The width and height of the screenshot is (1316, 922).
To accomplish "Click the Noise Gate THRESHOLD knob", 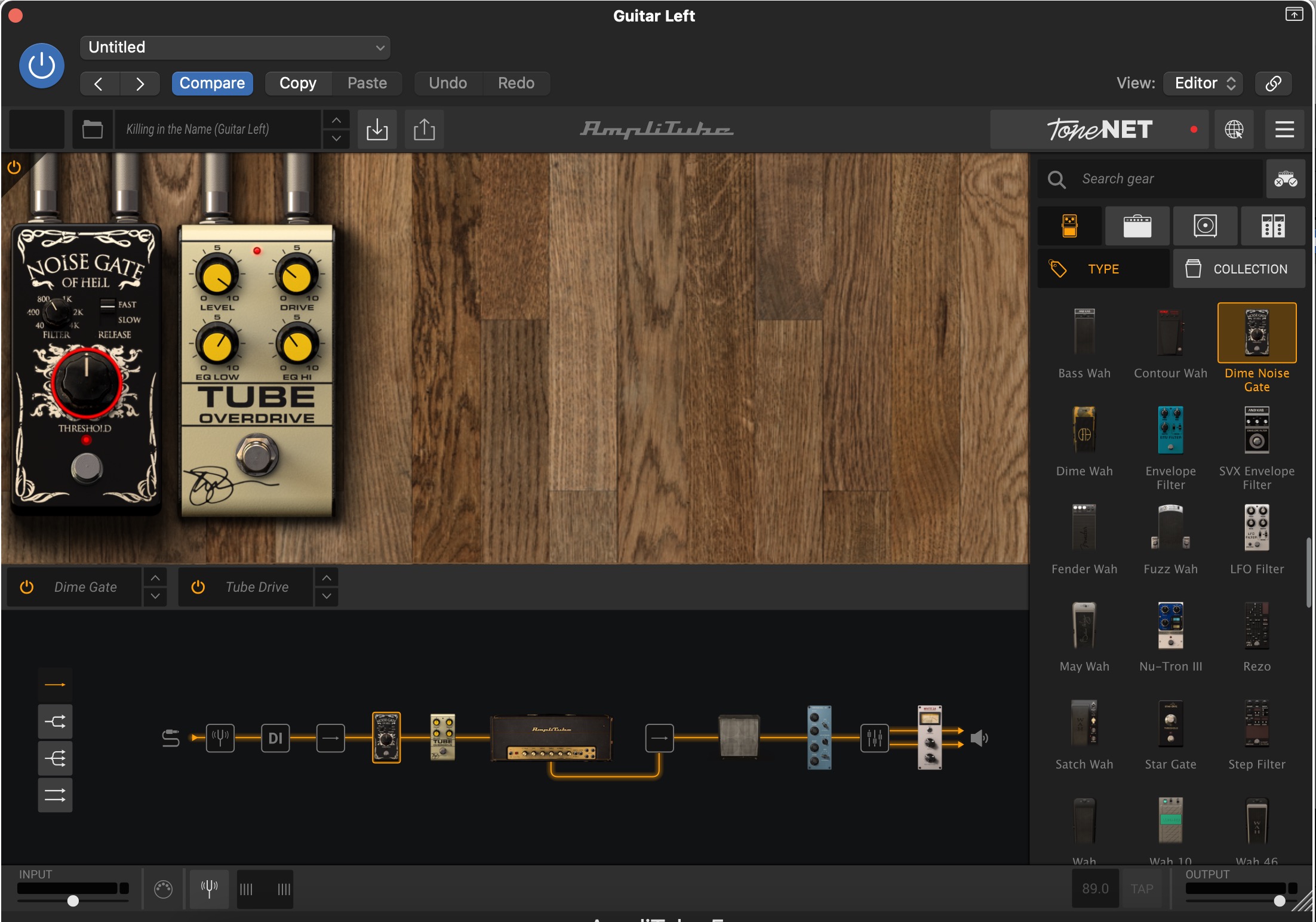I will tap(87, 382).
